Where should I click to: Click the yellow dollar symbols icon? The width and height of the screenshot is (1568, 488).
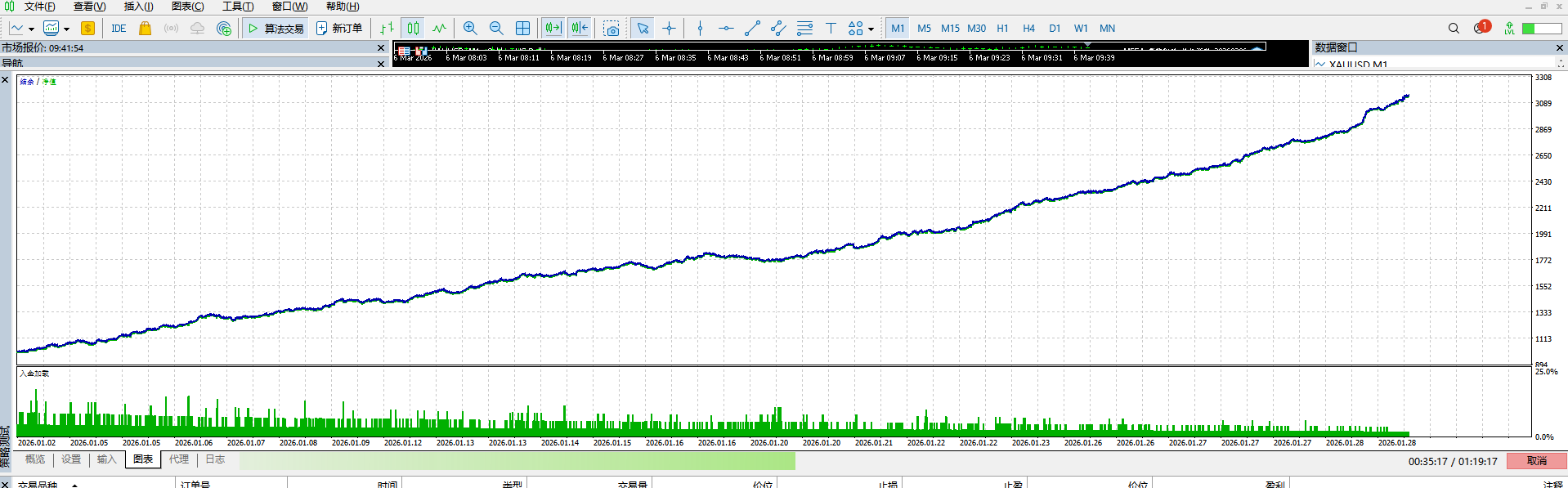[x=87, y=29]
